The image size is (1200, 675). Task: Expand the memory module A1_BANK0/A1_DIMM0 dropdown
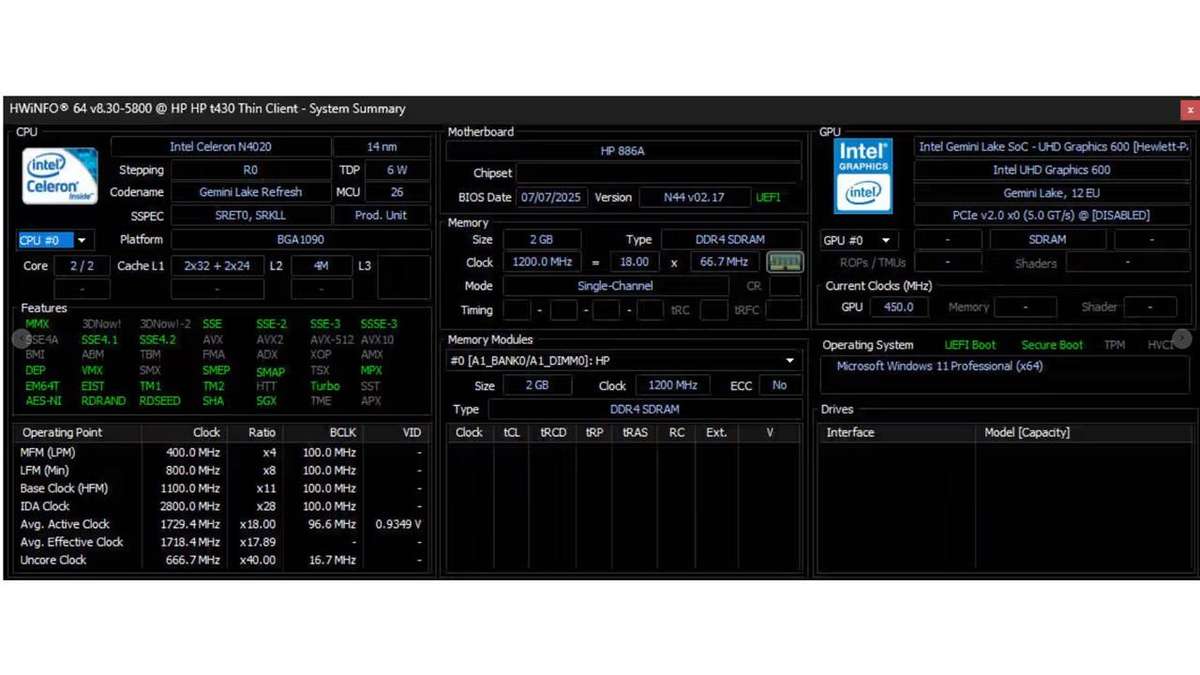click(790, 361)
